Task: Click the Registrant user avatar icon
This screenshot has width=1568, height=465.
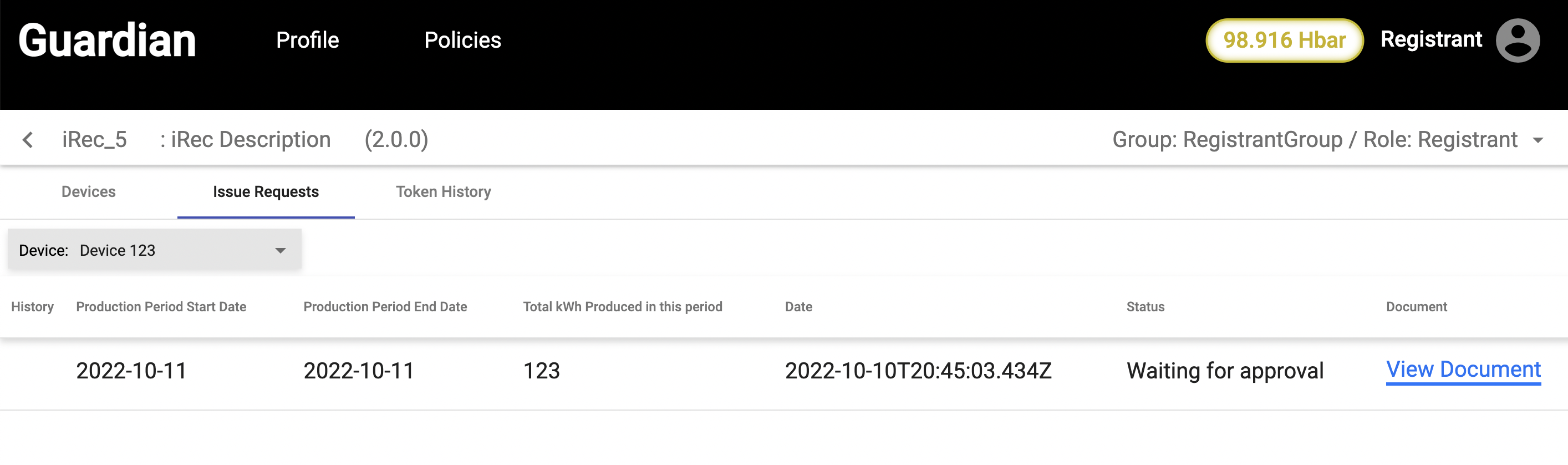Action: point(1518,40)
